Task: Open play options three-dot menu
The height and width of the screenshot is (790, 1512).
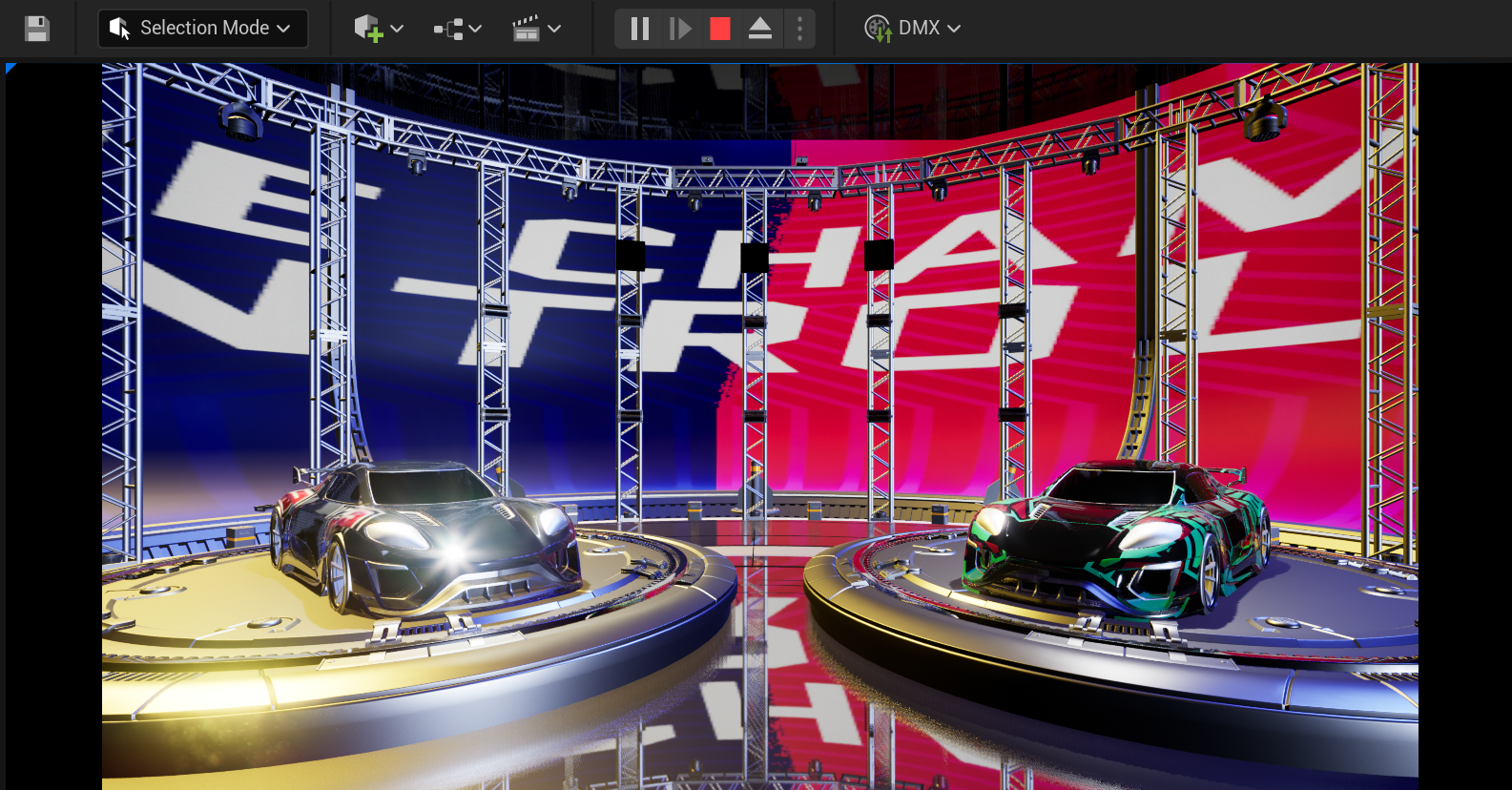Action: pos(799,29)
